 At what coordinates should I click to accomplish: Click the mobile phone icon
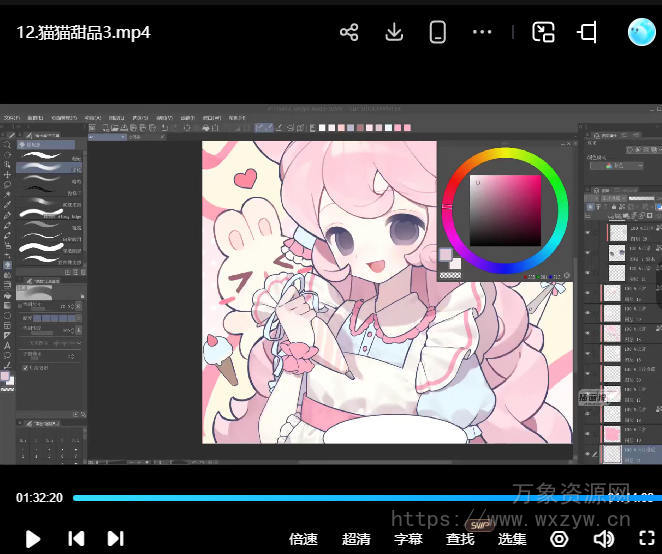coord(437,32)
